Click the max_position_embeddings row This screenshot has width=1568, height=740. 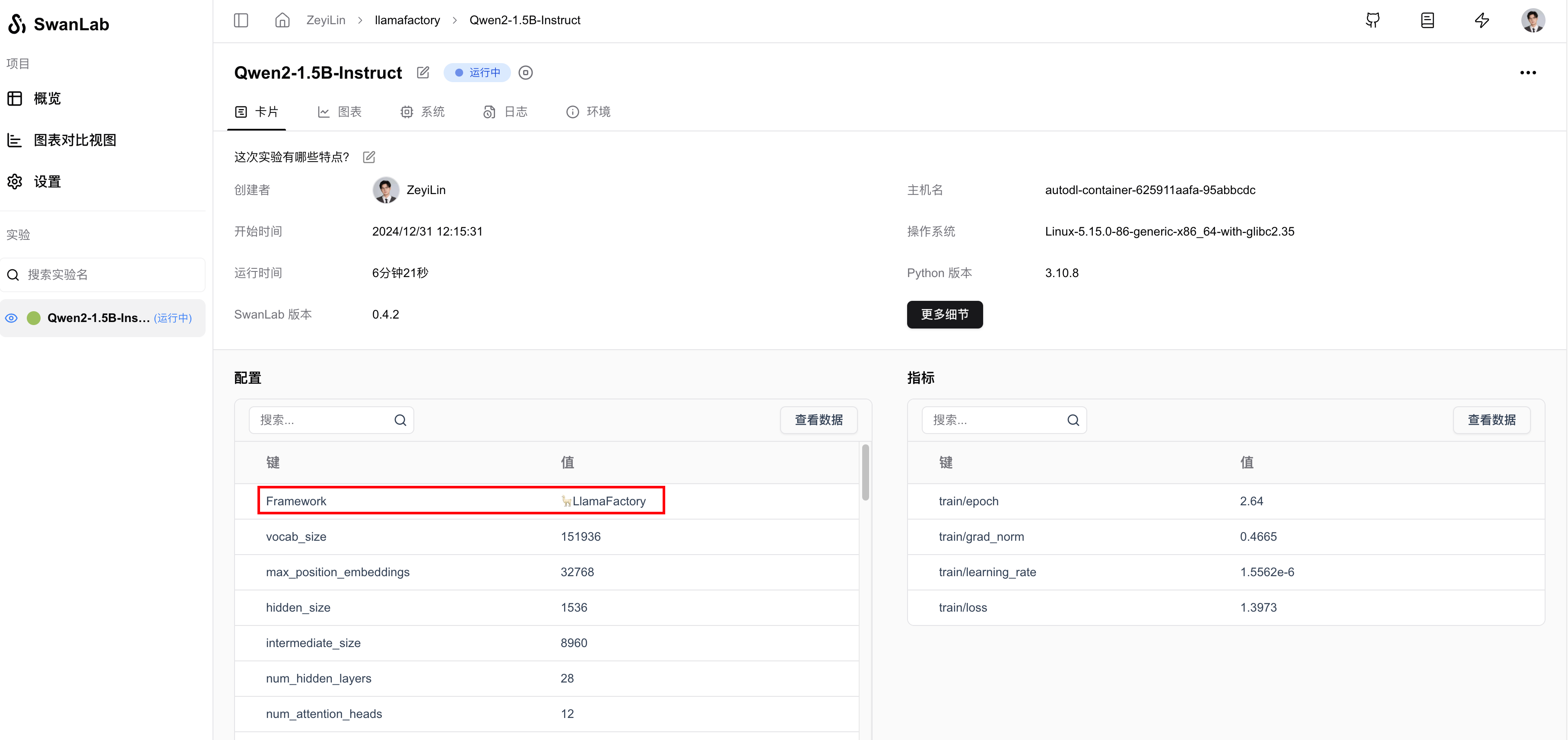tap(546, 572)
